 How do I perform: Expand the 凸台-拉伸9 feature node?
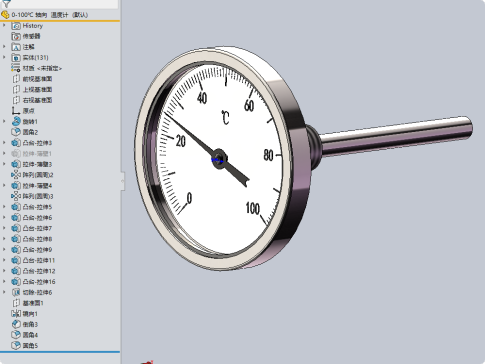click(x=4, y=250)
